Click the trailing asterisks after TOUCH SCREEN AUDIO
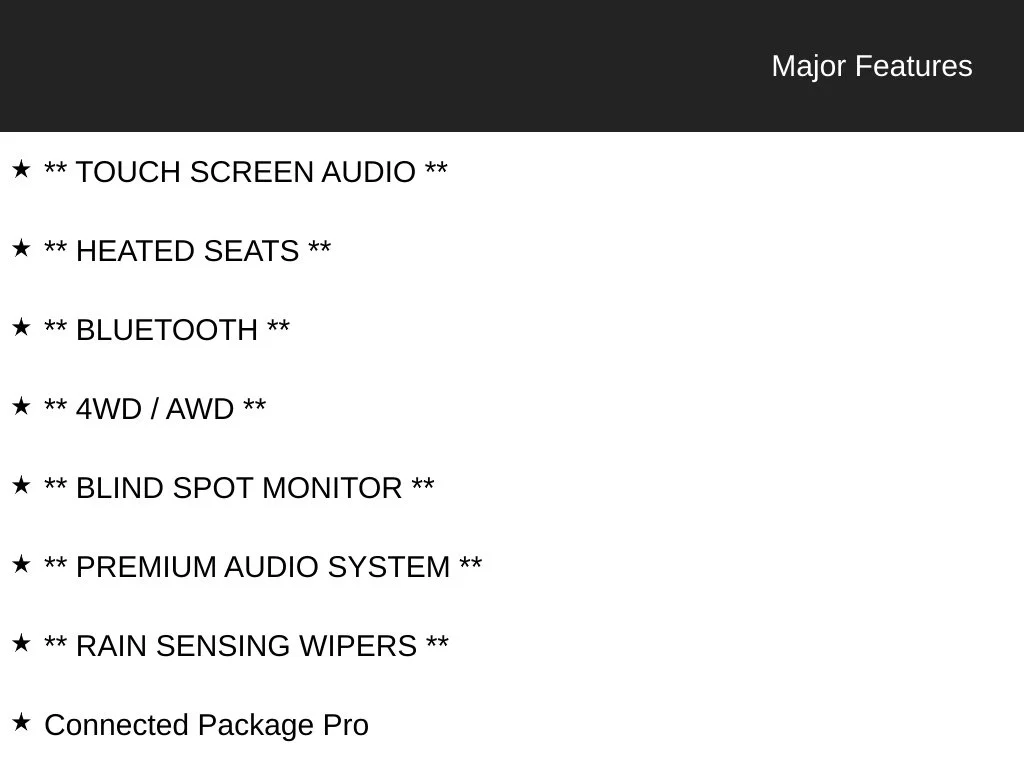 pos(436,167)
